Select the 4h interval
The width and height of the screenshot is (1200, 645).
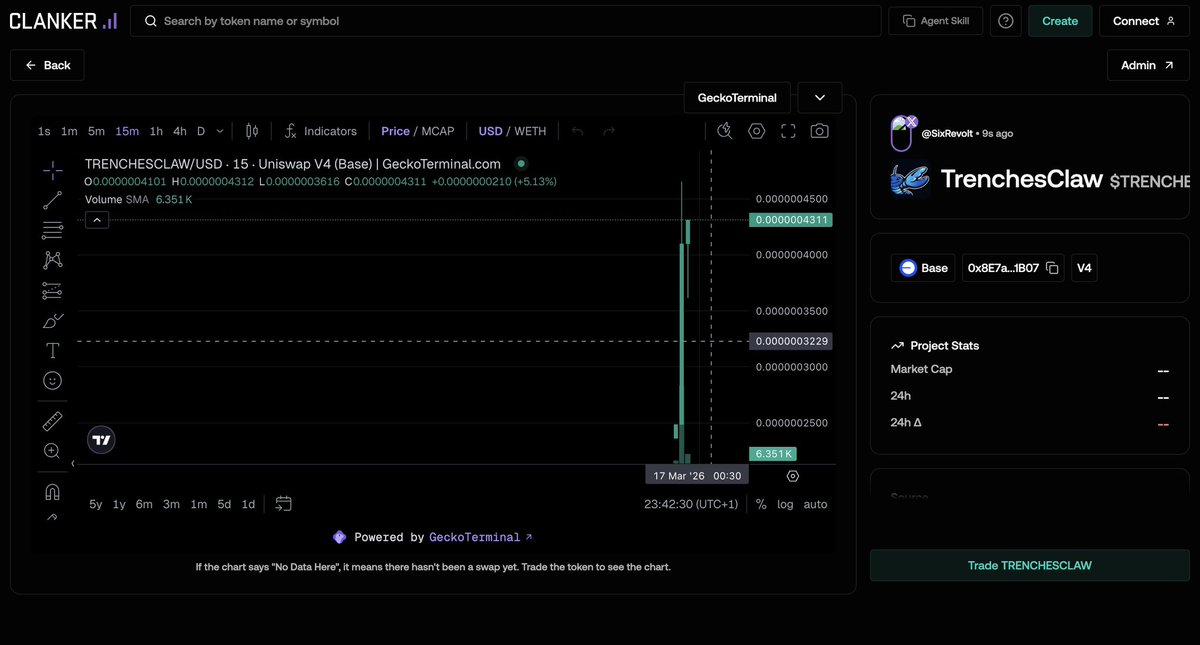(x=180, y=131)
